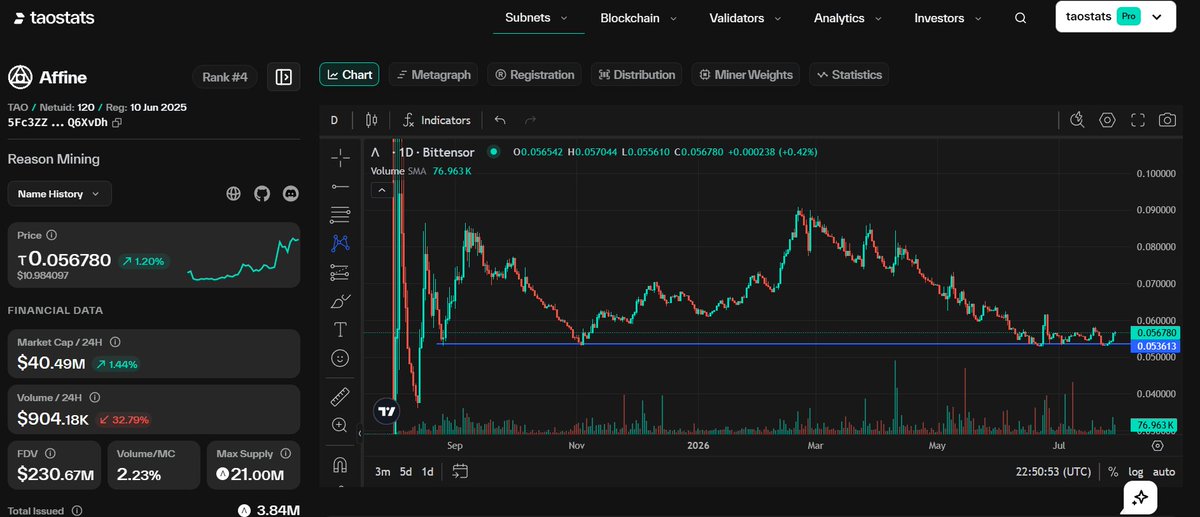This screenshot has width=1200, height=517.
Task: Open search with the magnifier icon
Action: click(x=1020, y=18)
